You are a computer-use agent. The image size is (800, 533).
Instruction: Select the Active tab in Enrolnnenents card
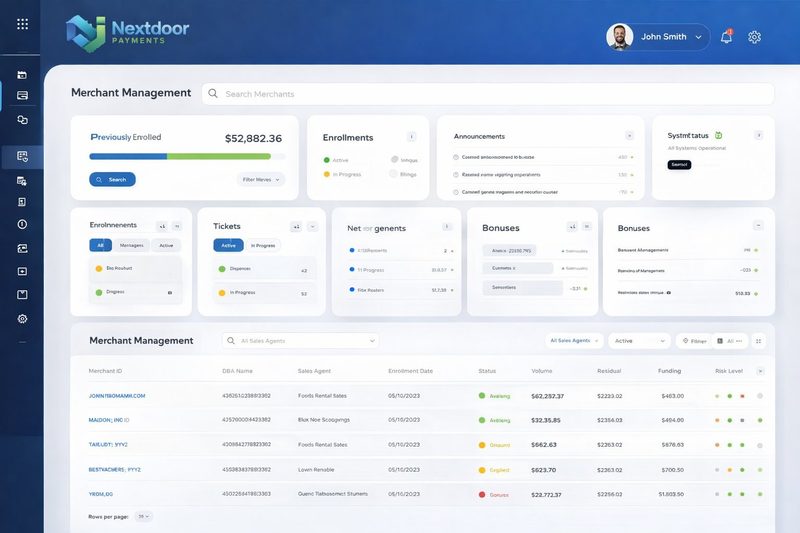166,245
